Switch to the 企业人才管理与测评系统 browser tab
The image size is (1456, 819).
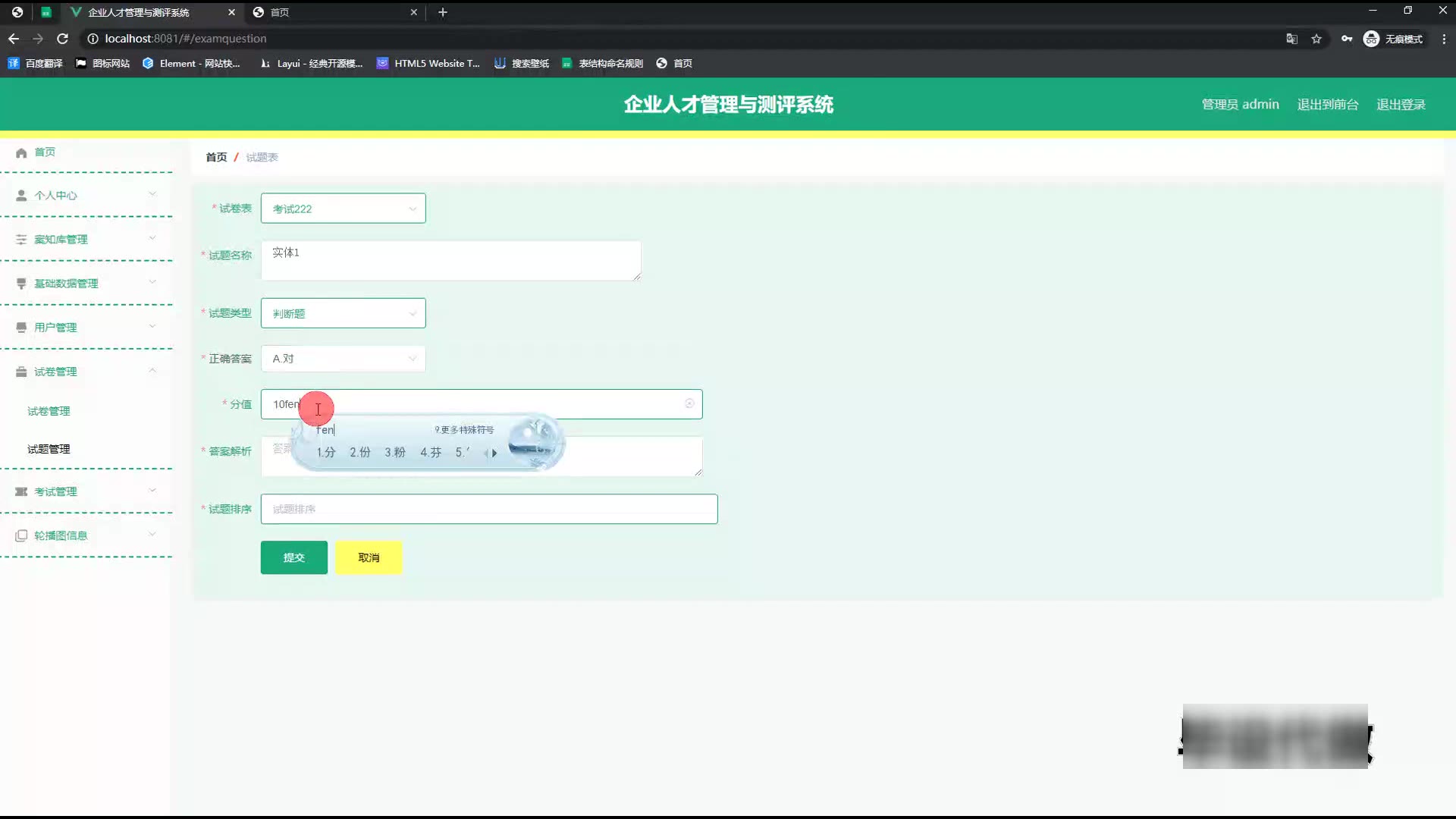click(x=152, y=12)
